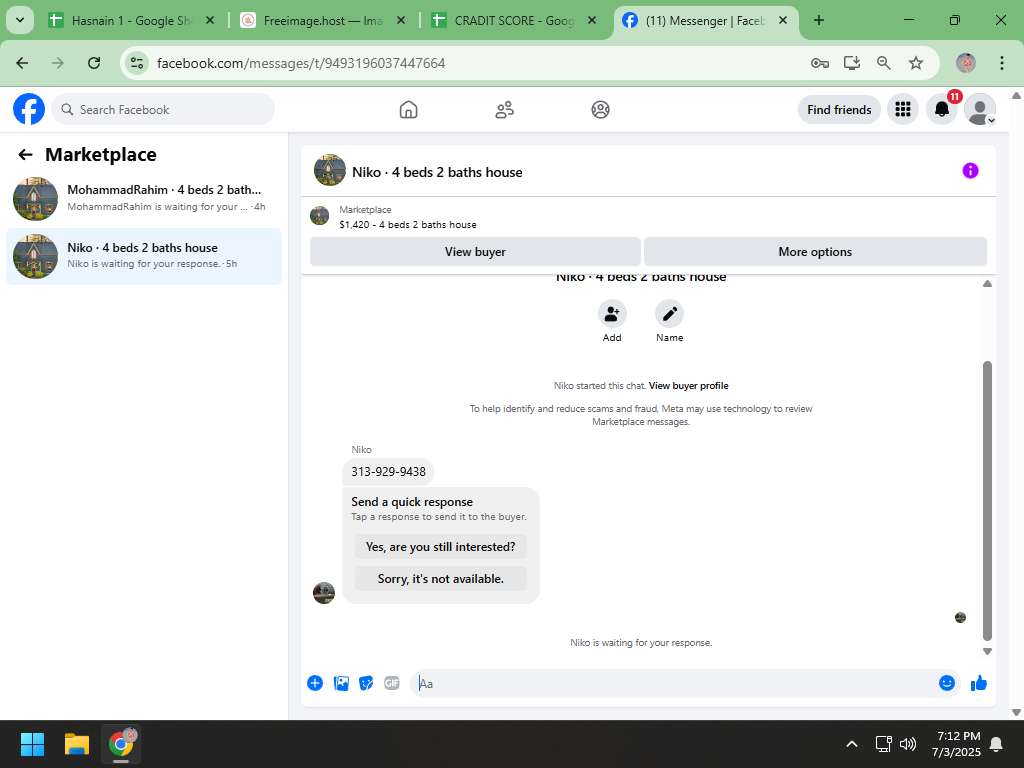1024x768 pixels.
Task: Open the Windows Start menu
Action: point(32,744)
